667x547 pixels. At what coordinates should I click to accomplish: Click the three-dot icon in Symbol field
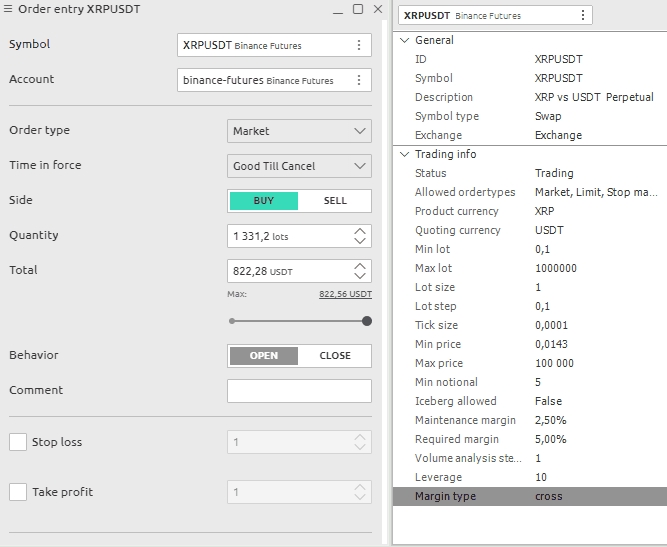[359, 45]
